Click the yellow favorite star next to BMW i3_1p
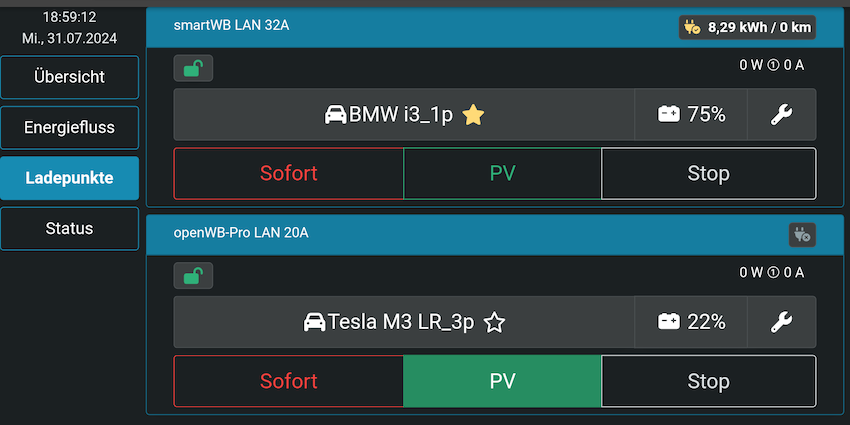850x425 pixels. point(473,115)
